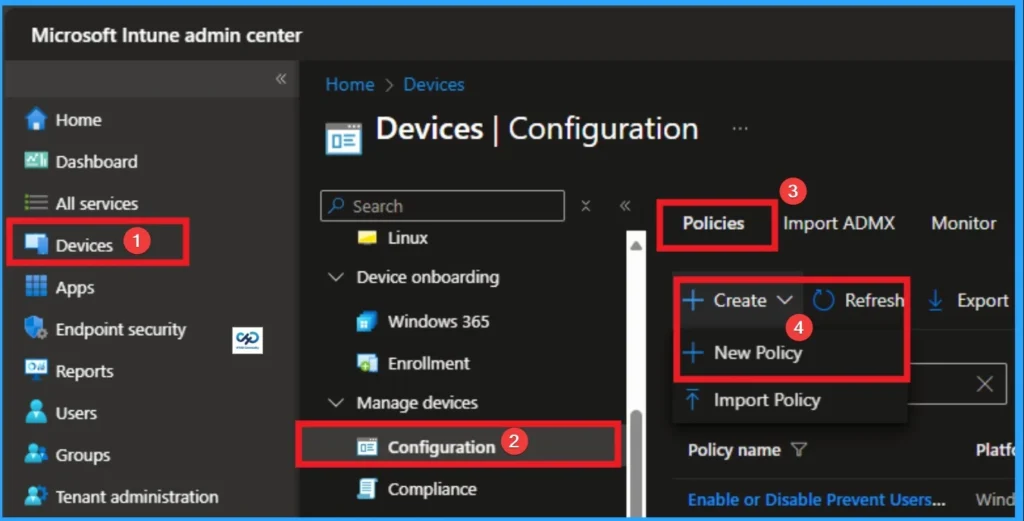Image resolution: width=1024 pixels, height=521 pixels.
Task: Open Groups in the sidebar
Action: tap(67, 454)
